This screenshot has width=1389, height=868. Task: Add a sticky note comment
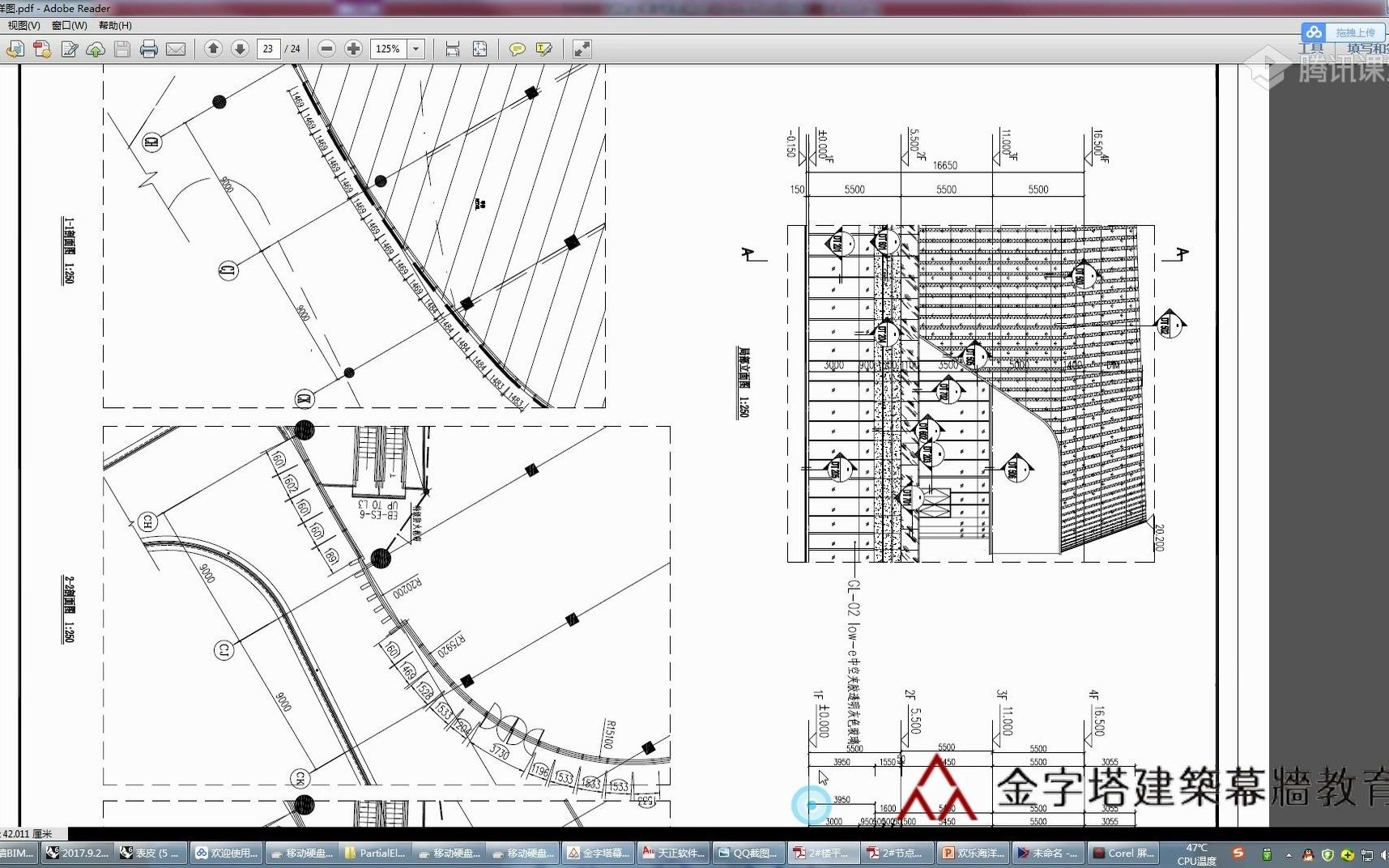pos(517,49)
